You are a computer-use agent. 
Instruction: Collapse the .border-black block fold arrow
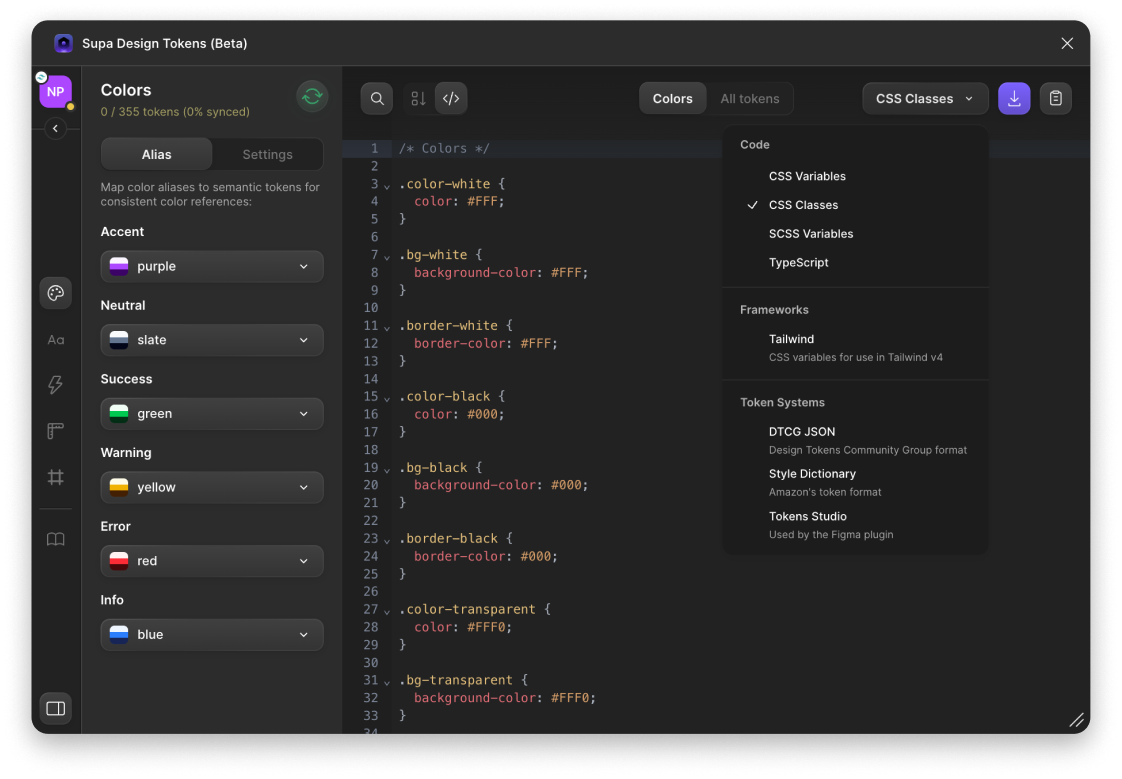click(x=386, y=540)
